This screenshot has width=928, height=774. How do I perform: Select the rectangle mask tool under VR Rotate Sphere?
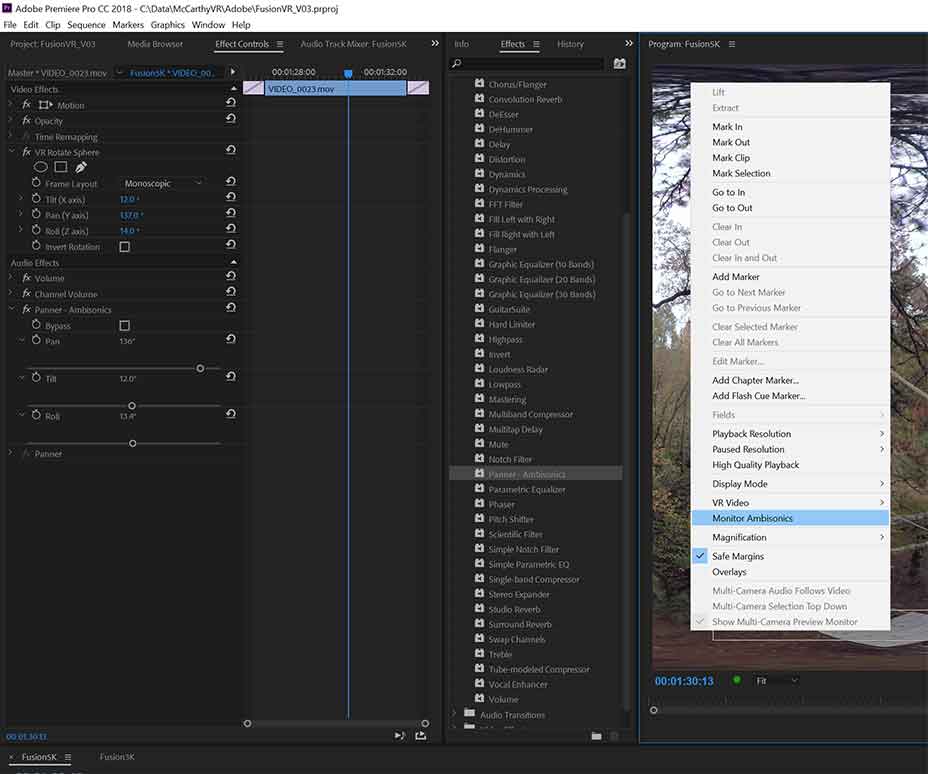(60, 167)
